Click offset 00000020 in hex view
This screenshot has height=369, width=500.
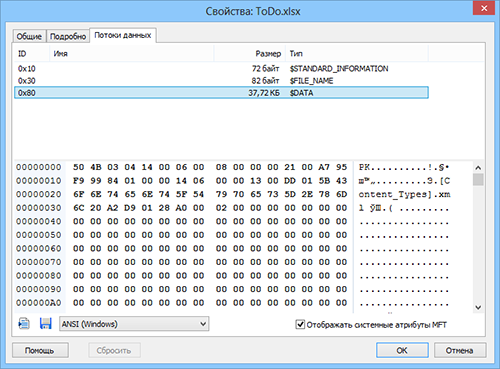[x=39, y=194]
